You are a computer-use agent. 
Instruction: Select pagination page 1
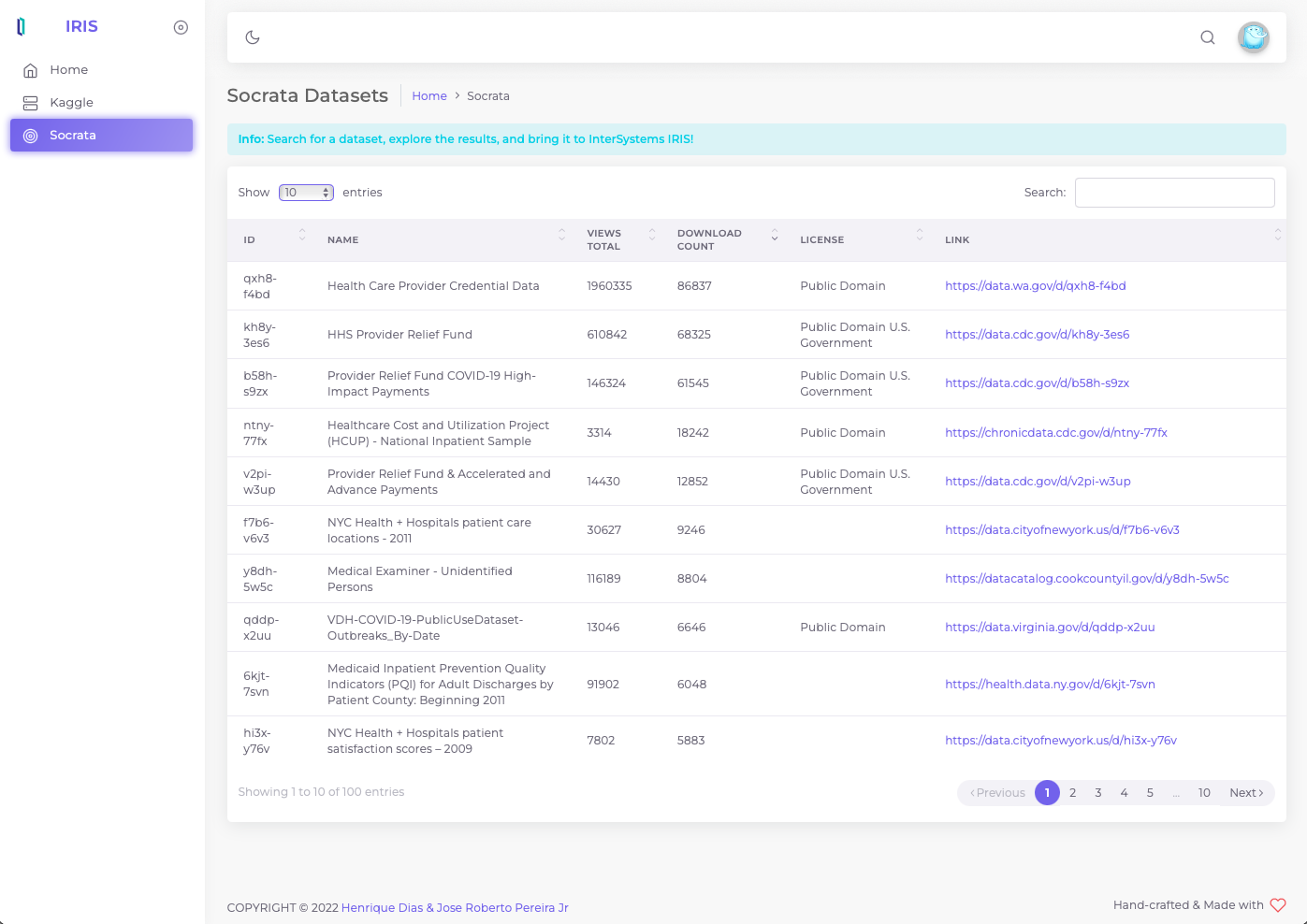(1047, 793)
